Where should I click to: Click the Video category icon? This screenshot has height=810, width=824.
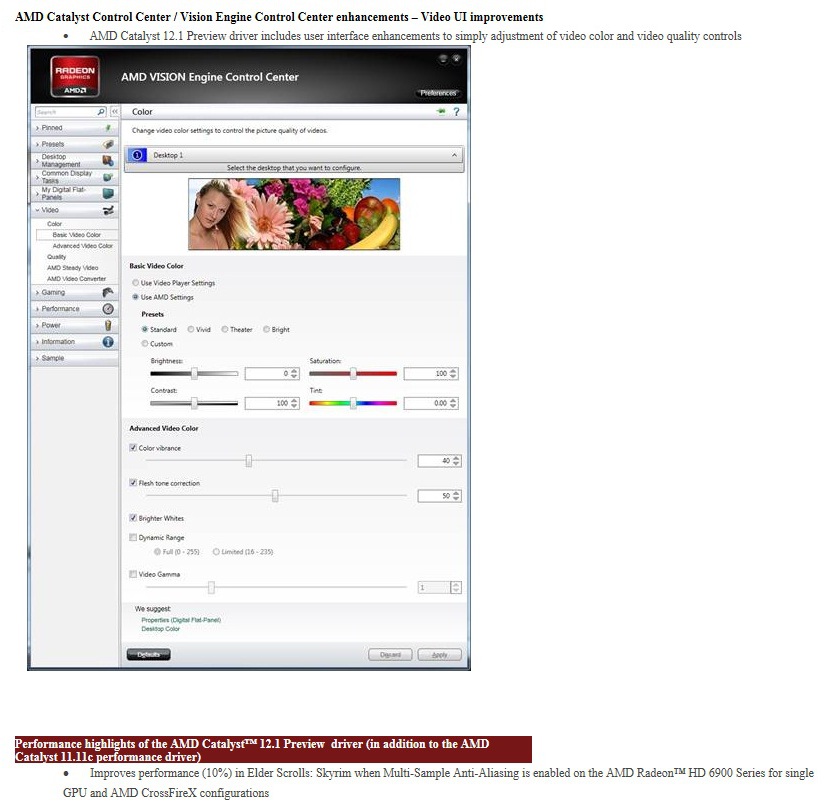click(x=108, y=210)
